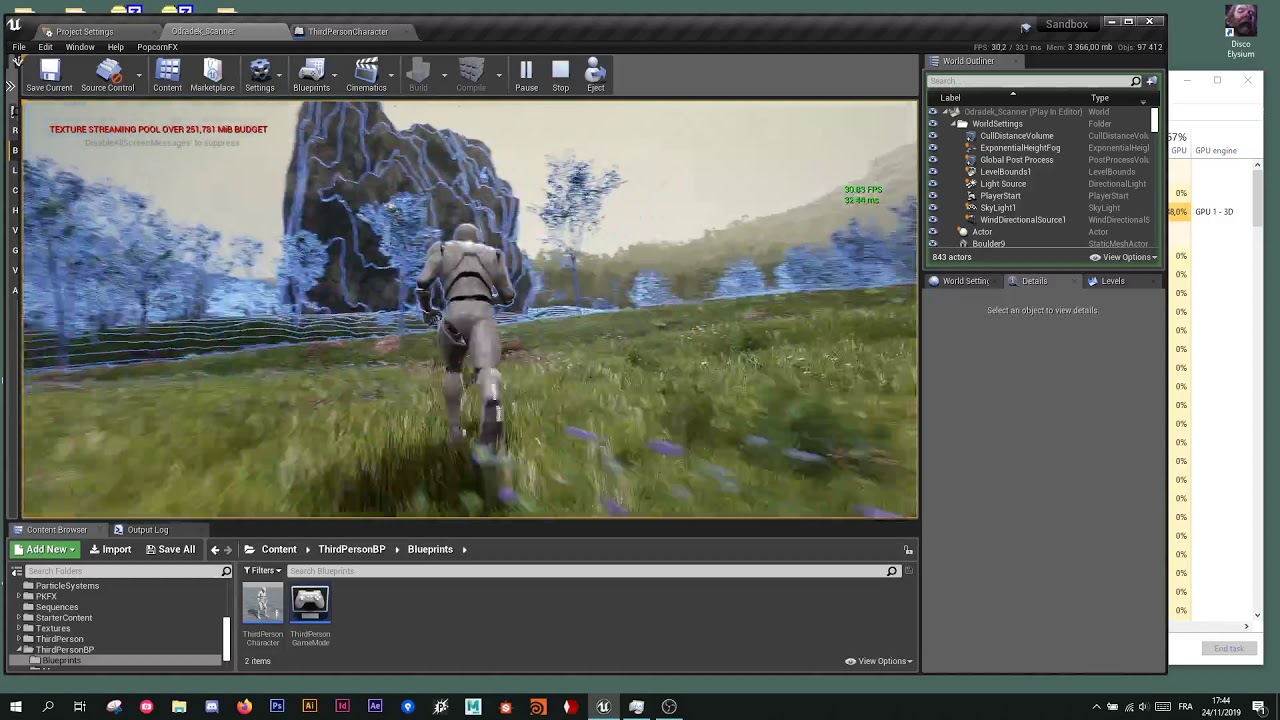Viewport: 1280px width, 720px height.
Task: Open editor Settings from the toolbar
Action: [x=260, y=74]
